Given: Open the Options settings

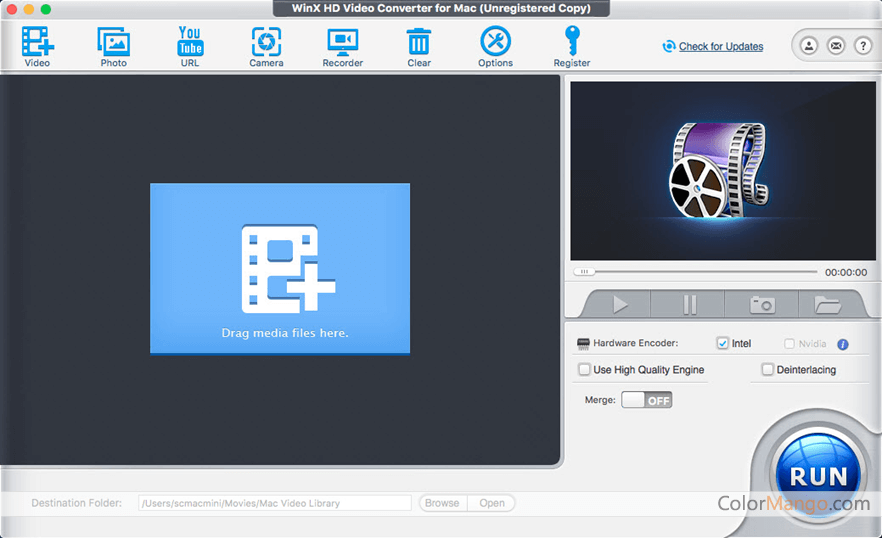Looking at the screenshot, I should (496, 47).
